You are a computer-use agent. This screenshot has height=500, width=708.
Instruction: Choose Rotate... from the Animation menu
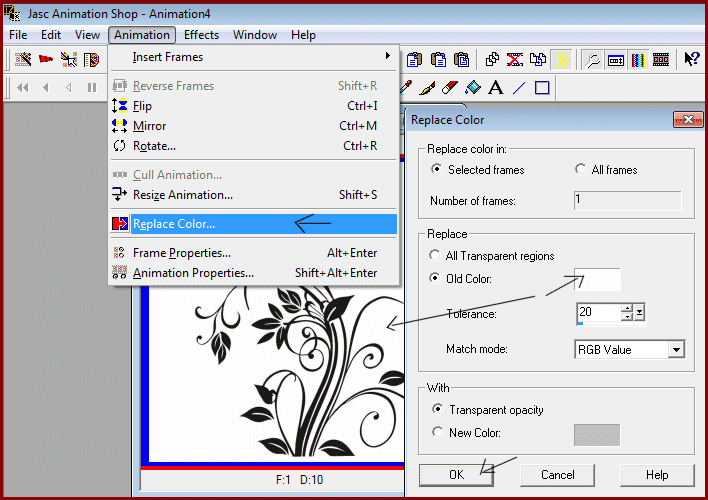[254, 146]
